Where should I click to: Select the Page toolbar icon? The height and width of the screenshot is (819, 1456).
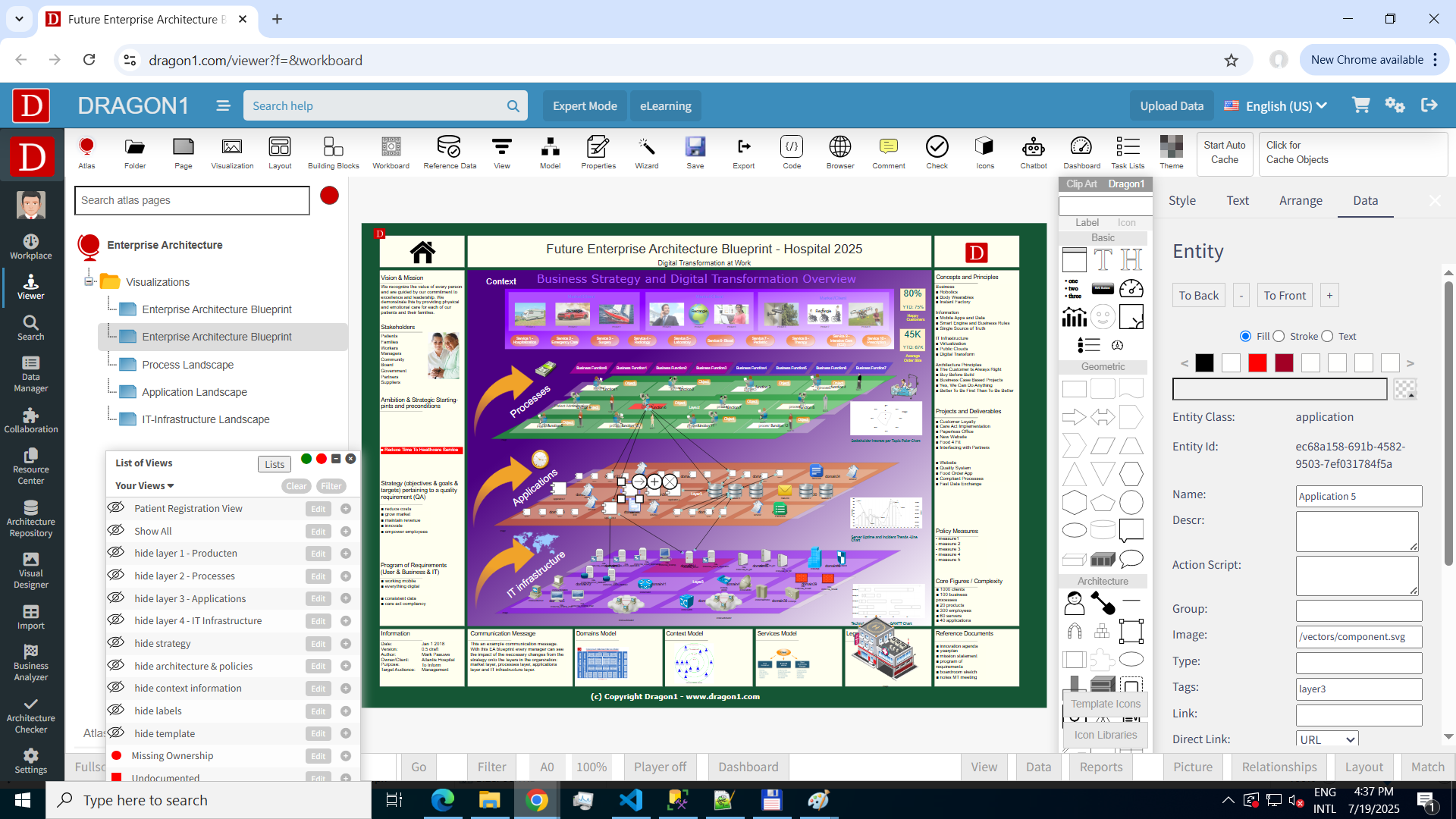click(x=184, y=152)
